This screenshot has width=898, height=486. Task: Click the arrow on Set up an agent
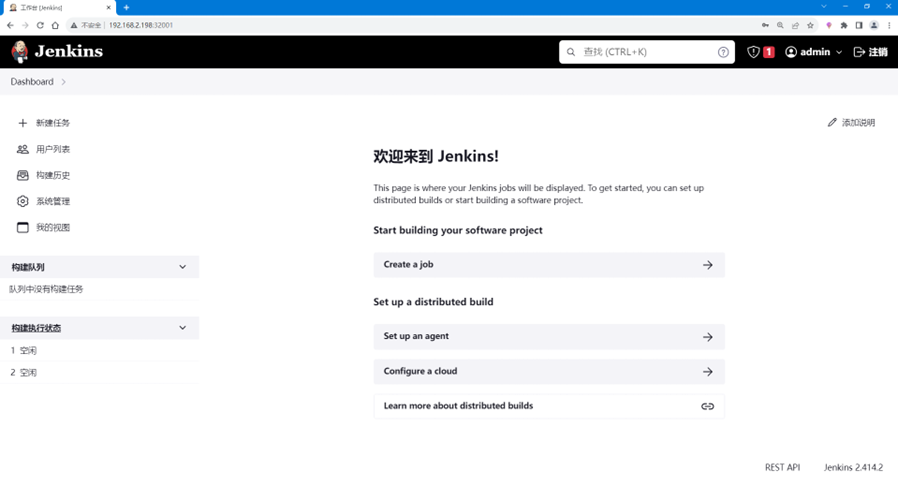[x=708, y=337]
